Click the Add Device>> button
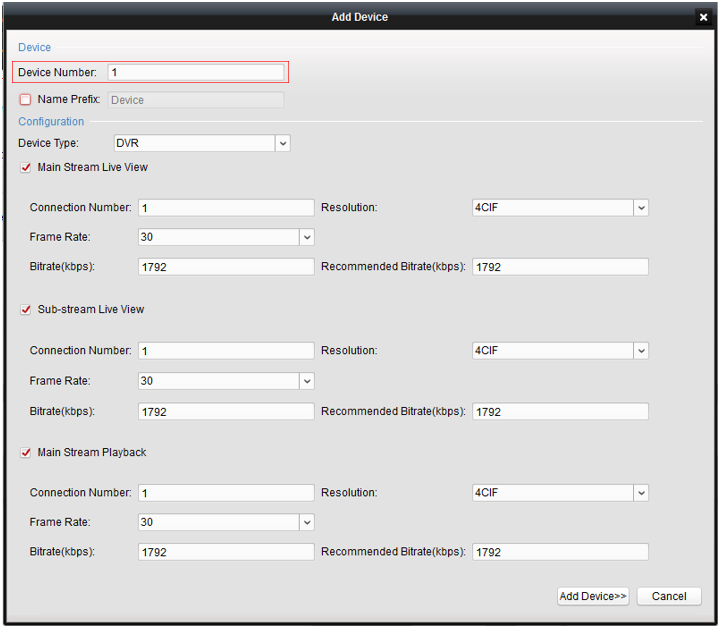The width and height of the screenshot is (720, 626). pos(593,596)
